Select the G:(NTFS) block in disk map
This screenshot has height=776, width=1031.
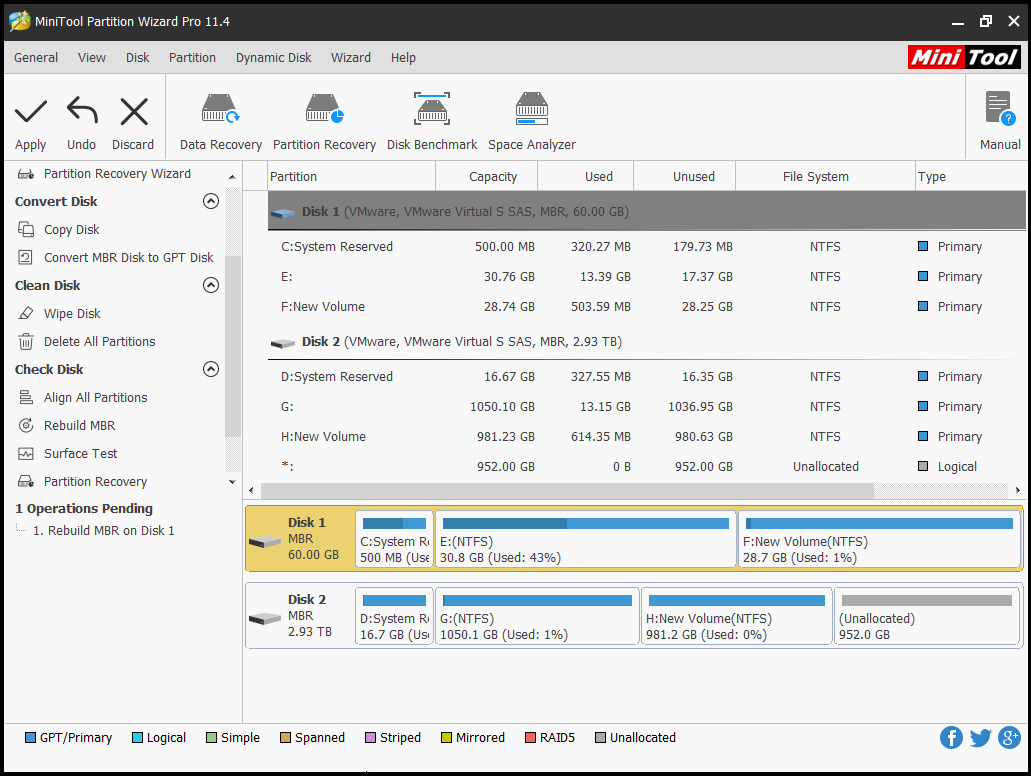point(536,616)
